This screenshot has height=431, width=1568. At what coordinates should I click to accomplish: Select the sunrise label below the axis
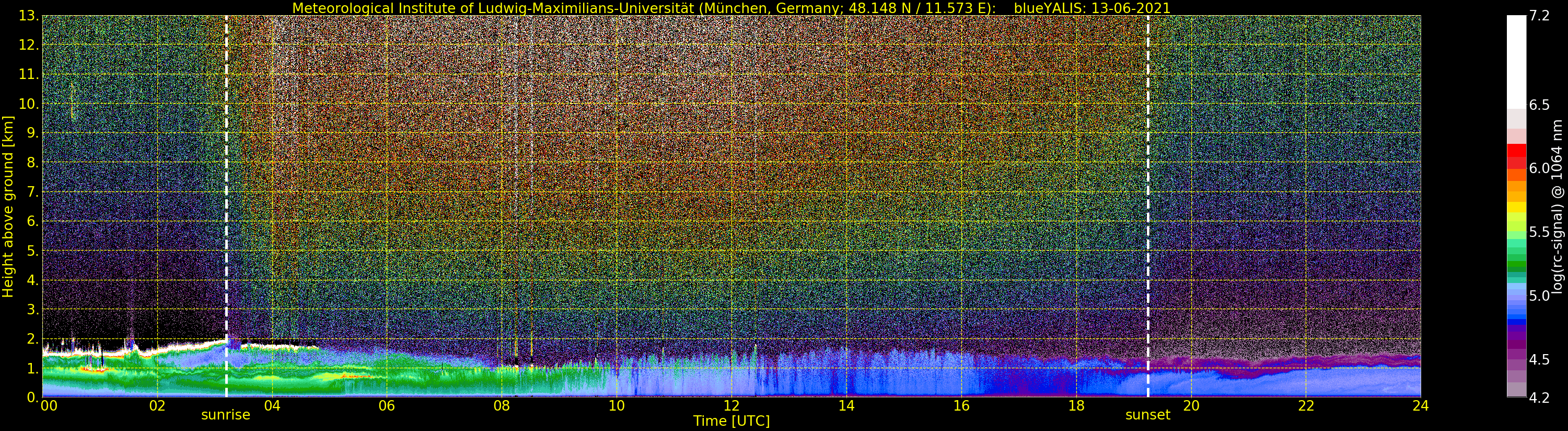226,415
